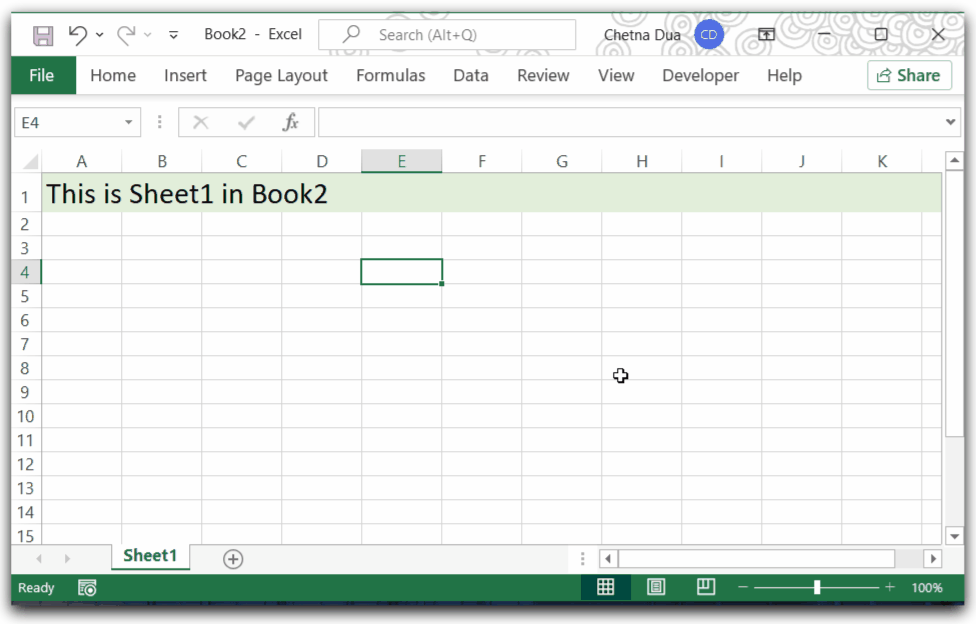Viewport: 976px width, 624px height.
Task: Click the New Sheet plus button
Action: pos(232,558)
